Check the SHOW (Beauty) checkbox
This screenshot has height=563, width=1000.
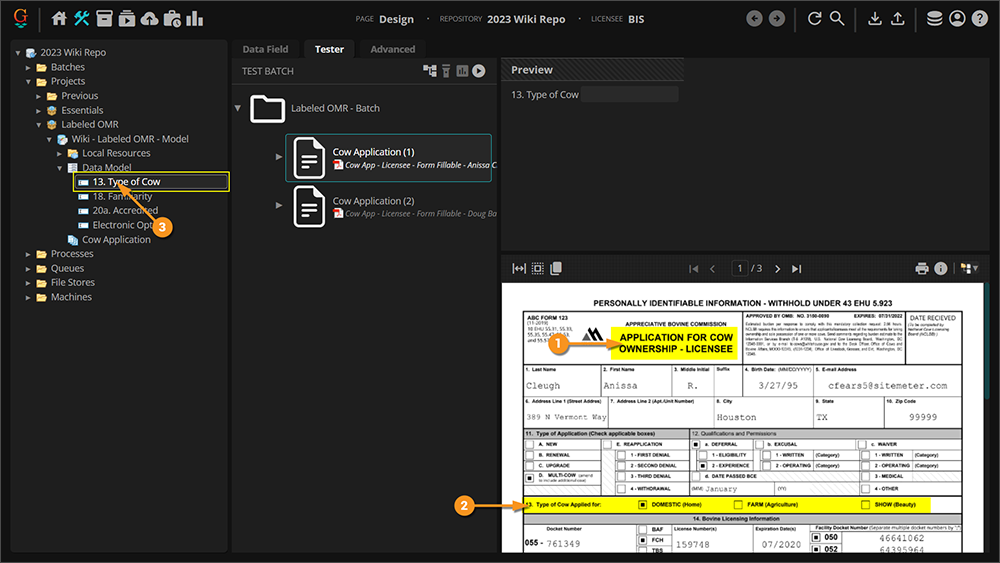(x=865, y=505)
